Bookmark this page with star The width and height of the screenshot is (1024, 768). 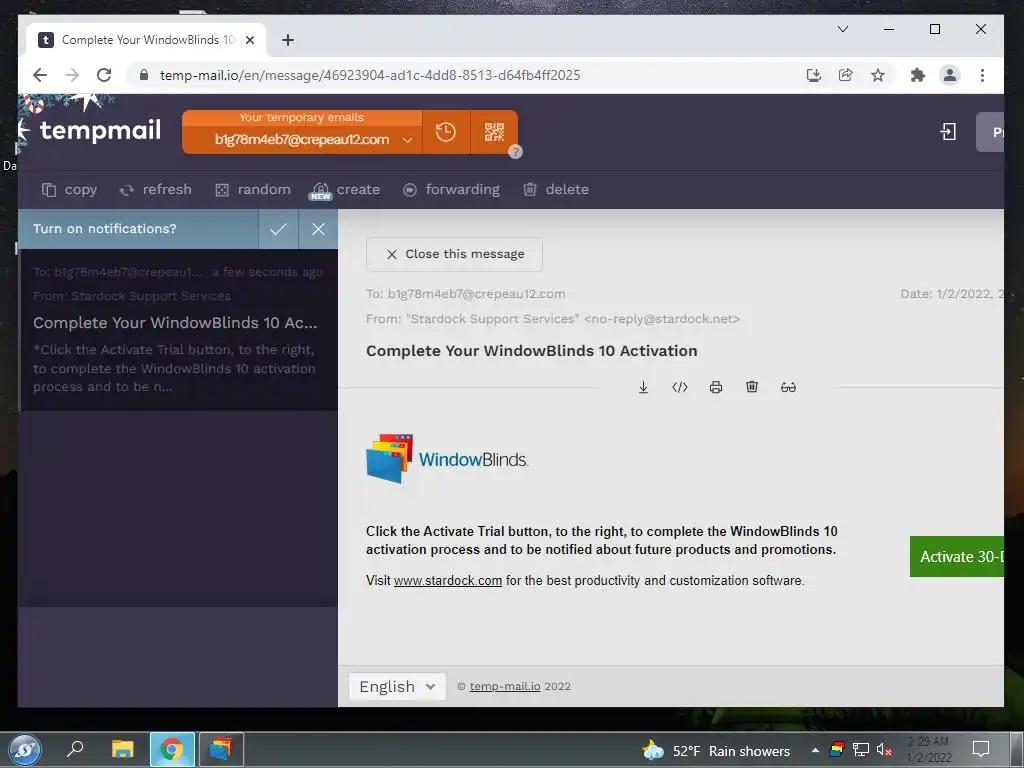pos(878,75)
